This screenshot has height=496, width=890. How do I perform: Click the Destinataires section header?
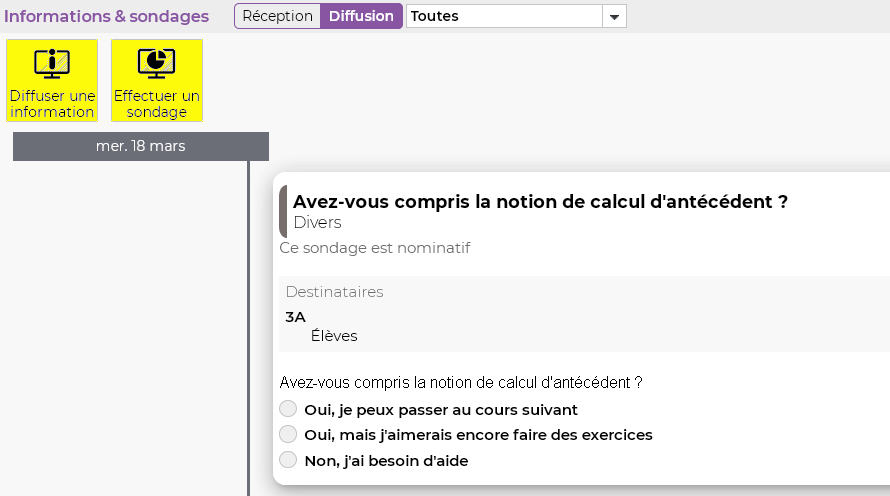[334, 292]
